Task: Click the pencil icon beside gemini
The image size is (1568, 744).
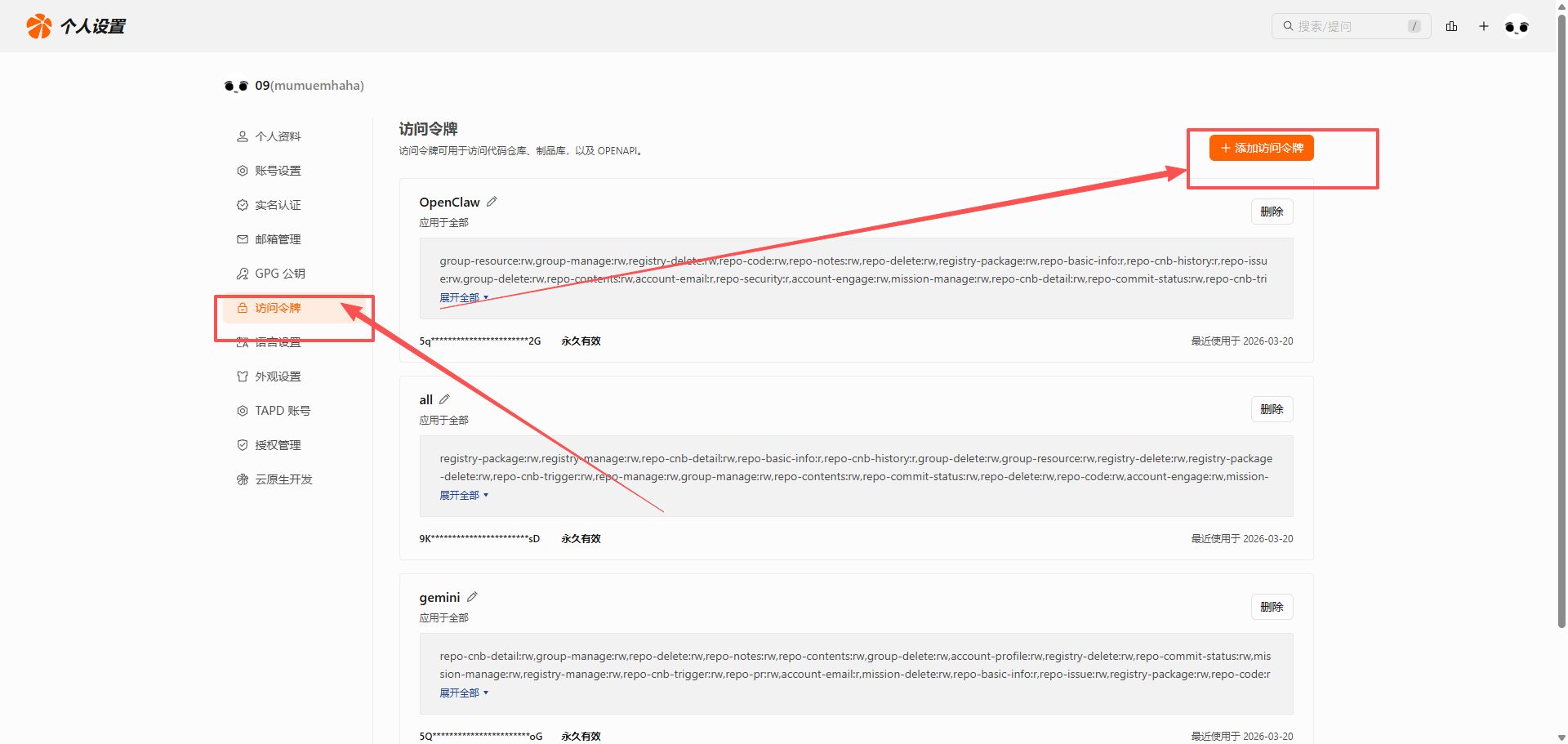Action: tap(472, 597)
